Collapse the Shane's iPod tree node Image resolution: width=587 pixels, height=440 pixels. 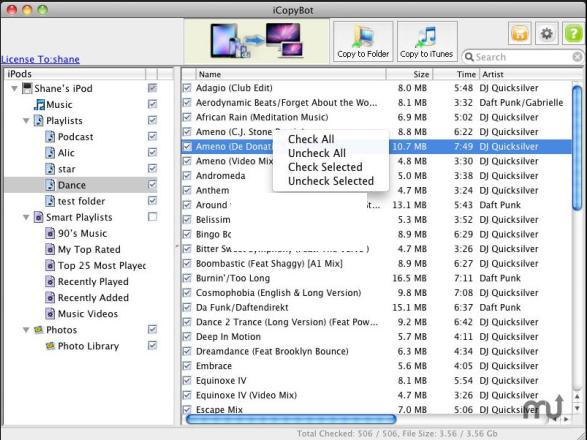click(x=15, y=89)
